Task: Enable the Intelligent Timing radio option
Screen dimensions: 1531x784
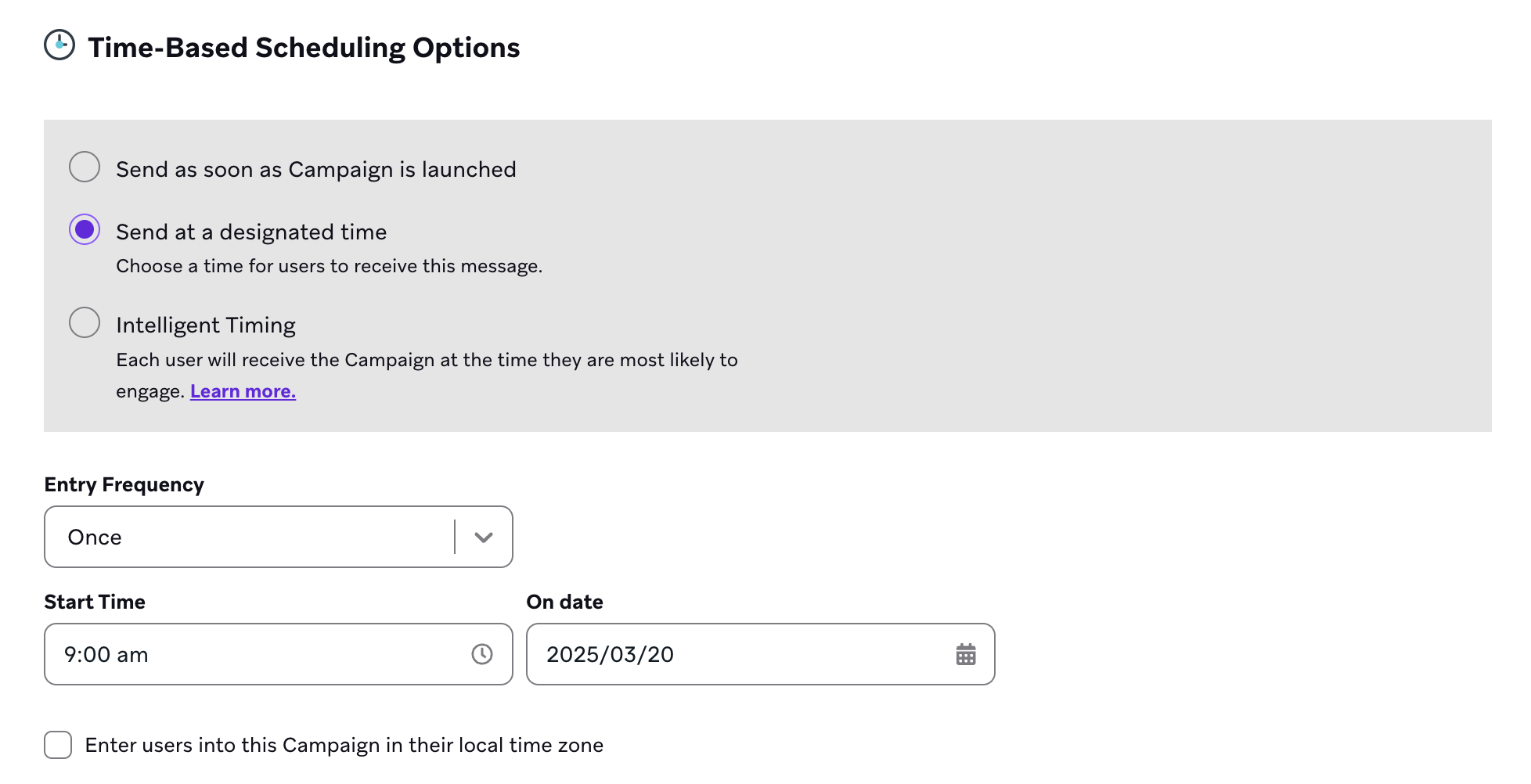Action: 85,323
